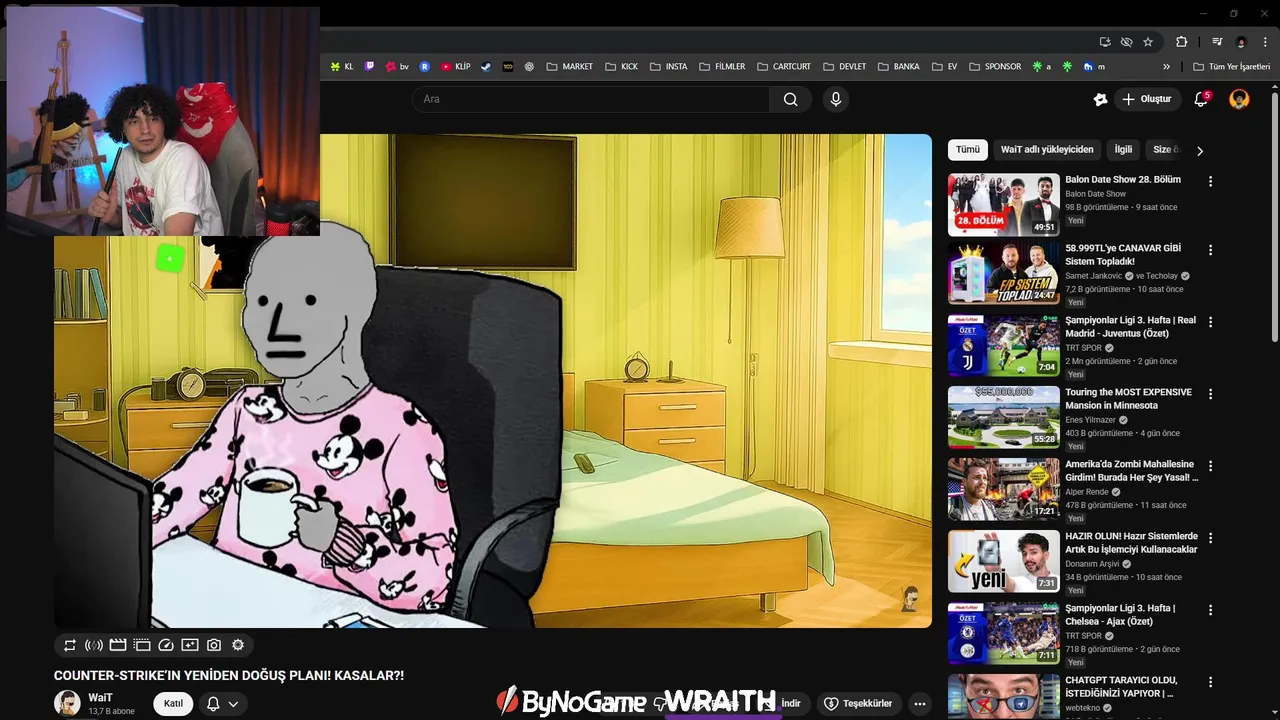Click the Katıl join button
The image size is (1280, 720).
click(173, 704)
